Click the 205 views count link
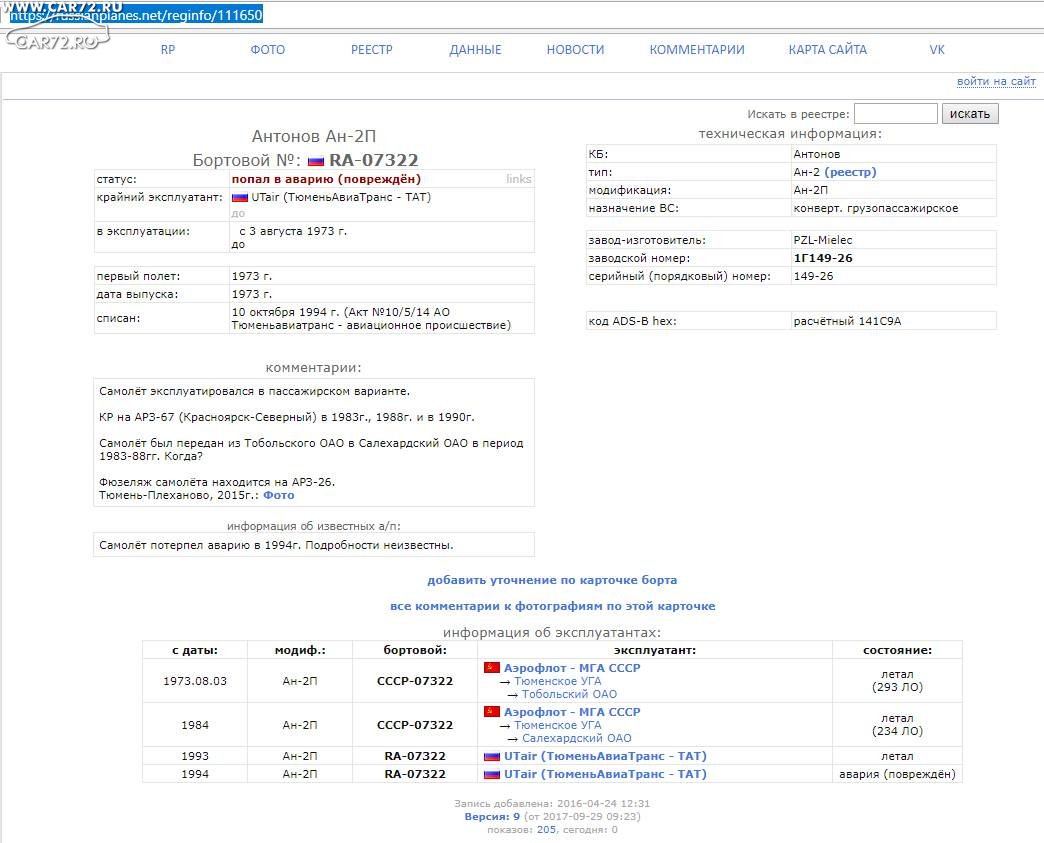 pos(546,830)
